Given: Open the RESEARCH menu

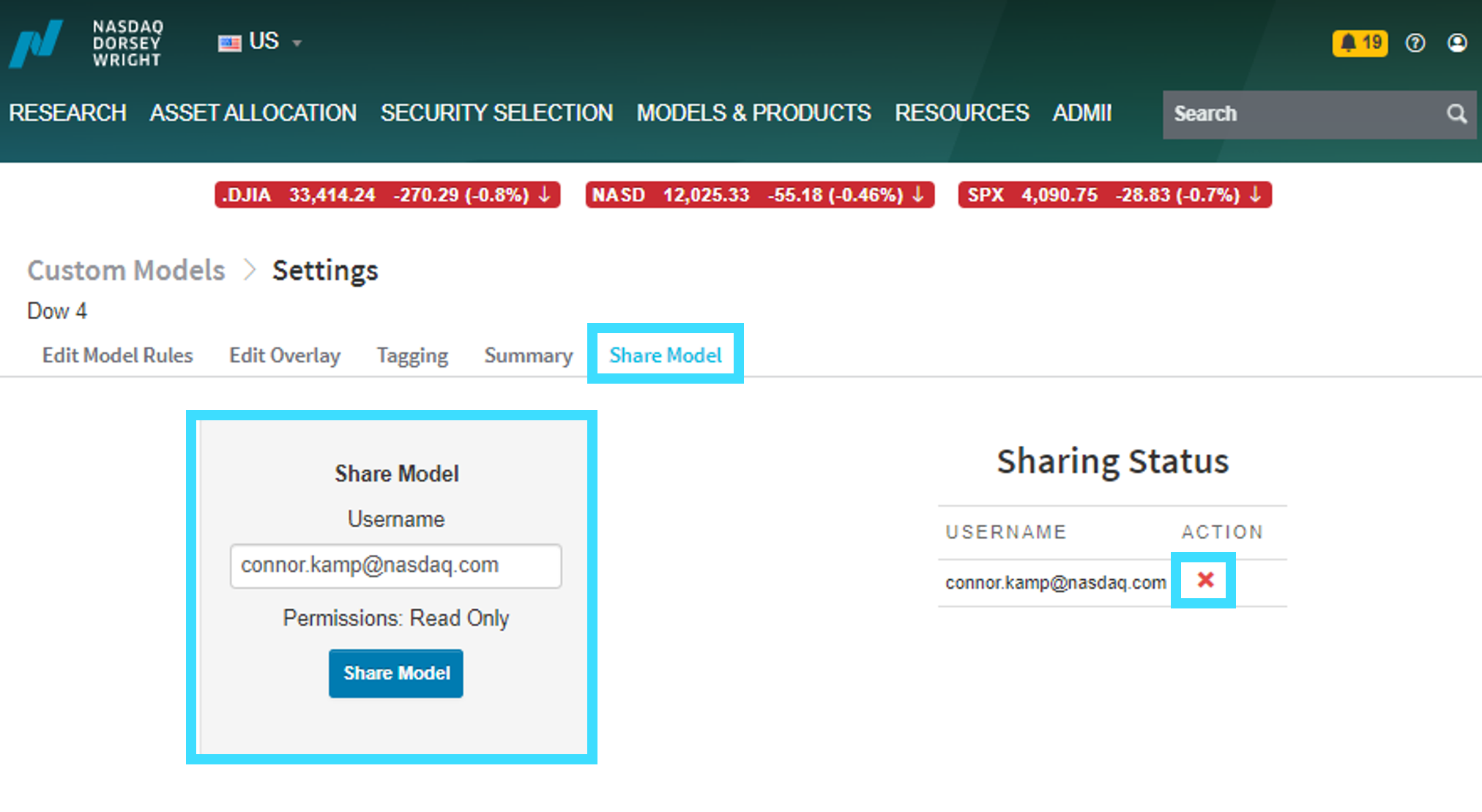Looking at the screenshot, I should click(67, 113).
